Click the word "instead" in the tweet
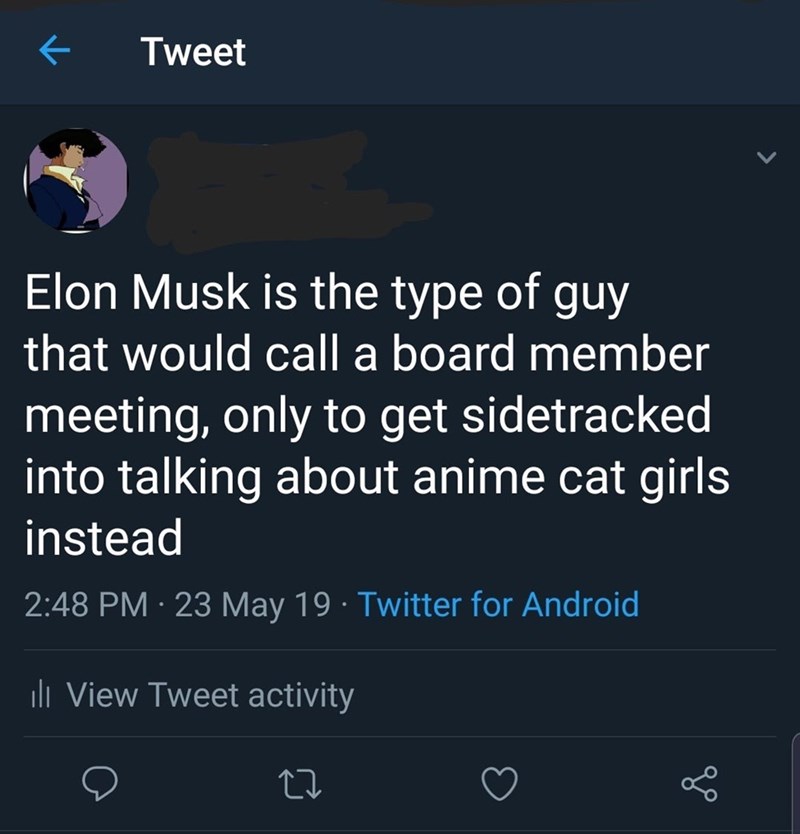 pyautogui.click(x=103, y=538)
